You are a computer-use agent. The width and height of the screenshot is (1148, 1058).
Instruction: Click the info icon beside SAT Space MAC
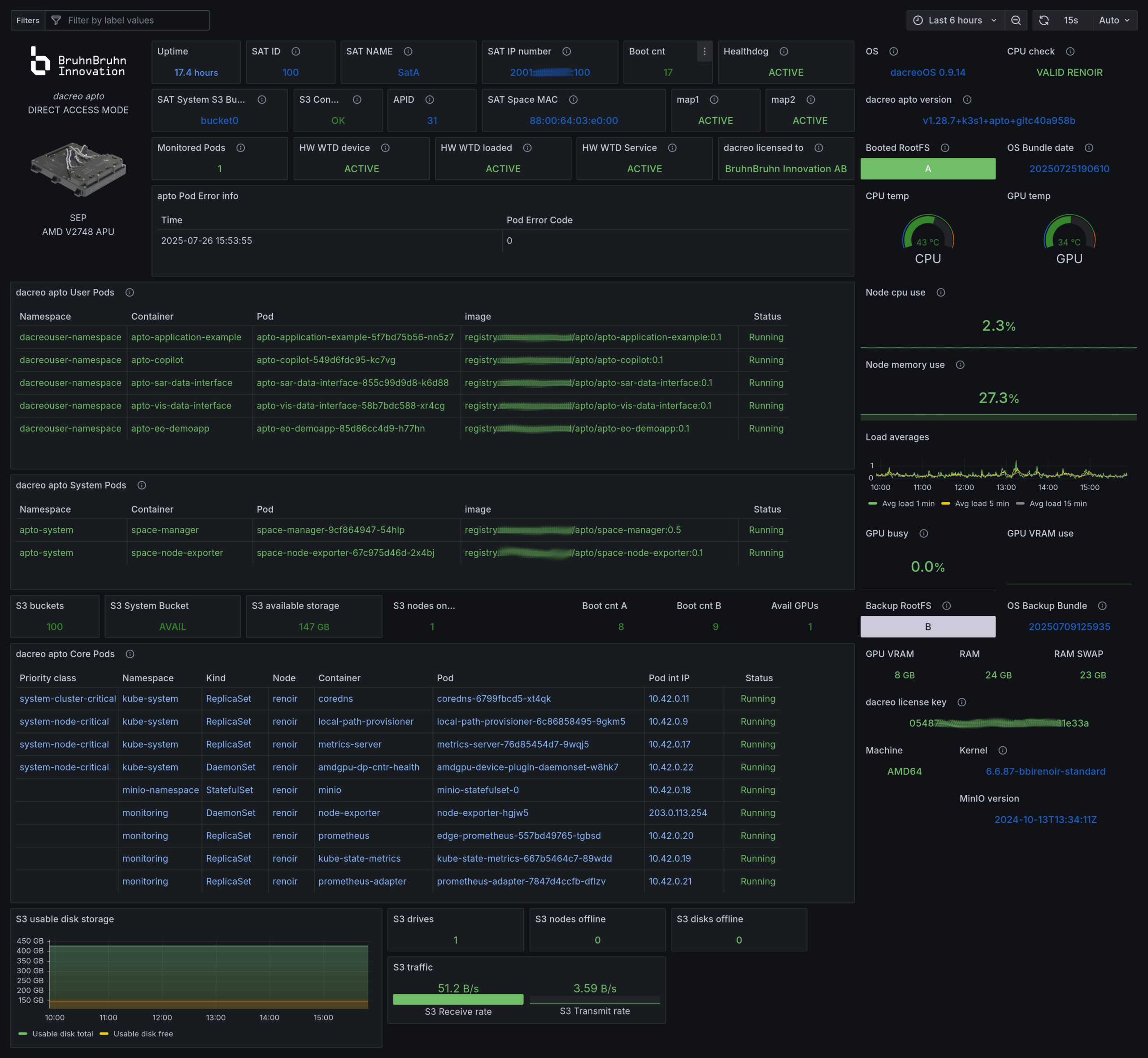point(573,100)
